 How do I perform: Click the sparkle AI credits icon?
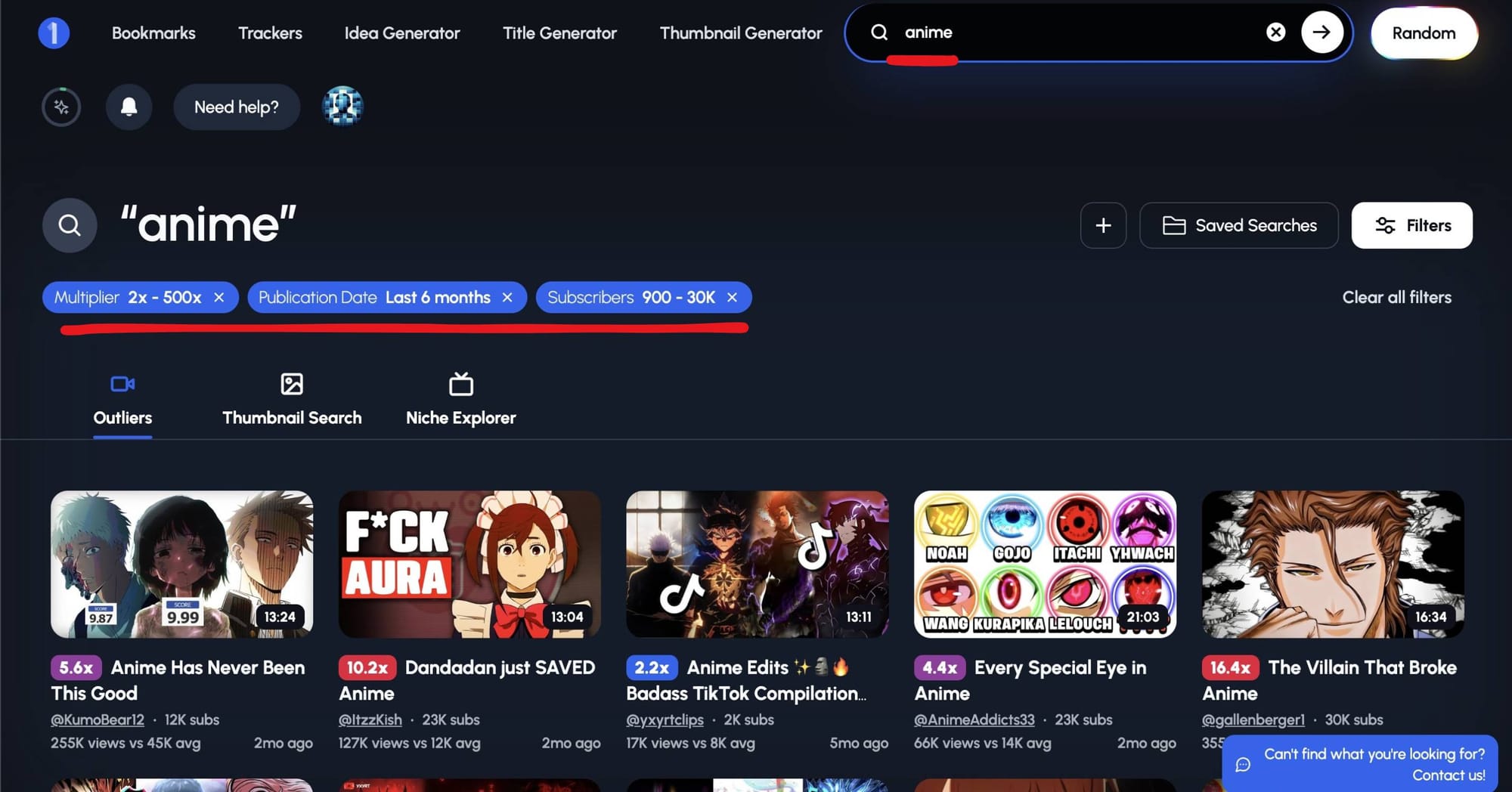[x=61, y=107]
